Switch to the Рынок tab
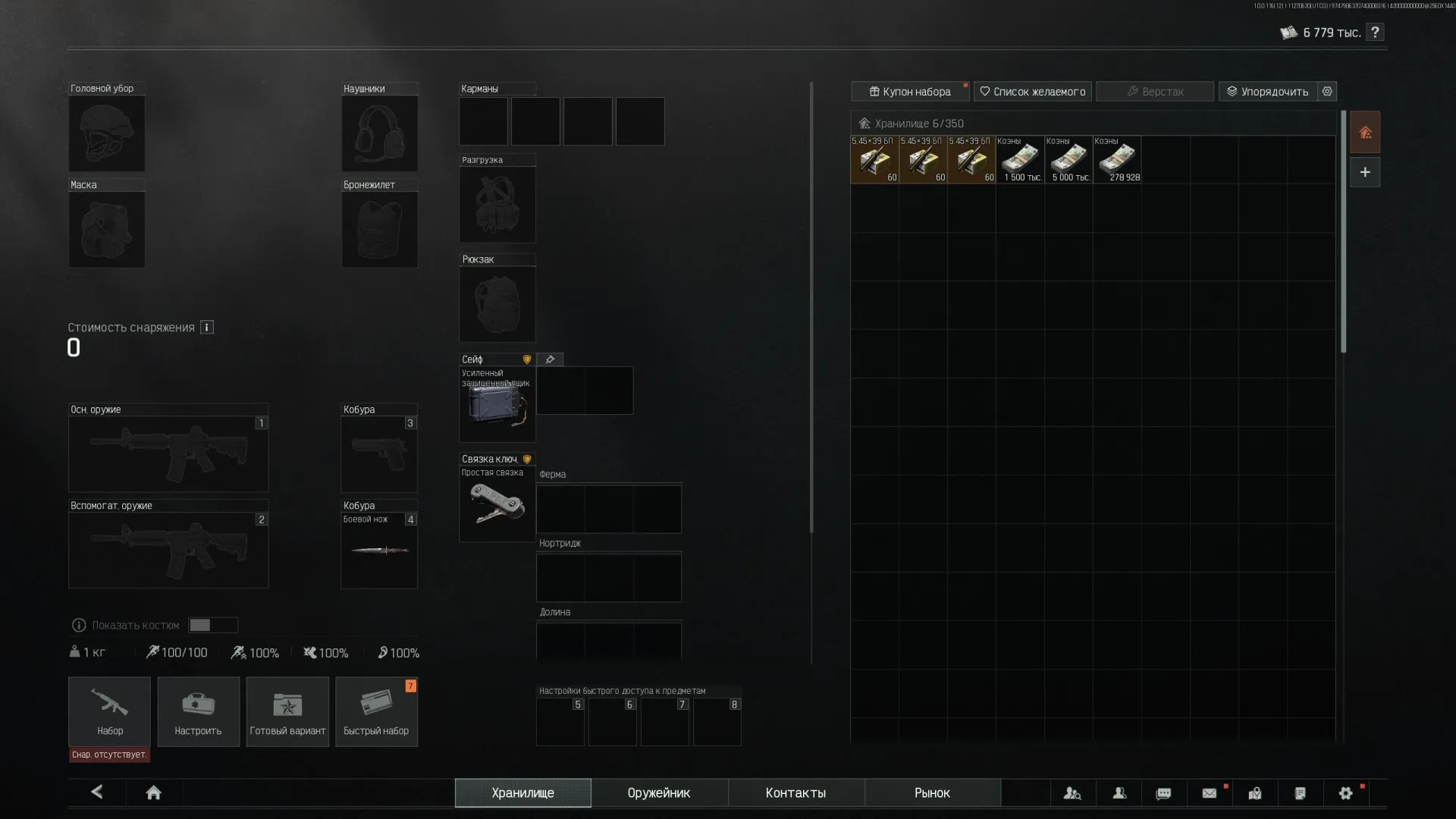The height and width of the screenshot is (819, 1456). [932, 793]
